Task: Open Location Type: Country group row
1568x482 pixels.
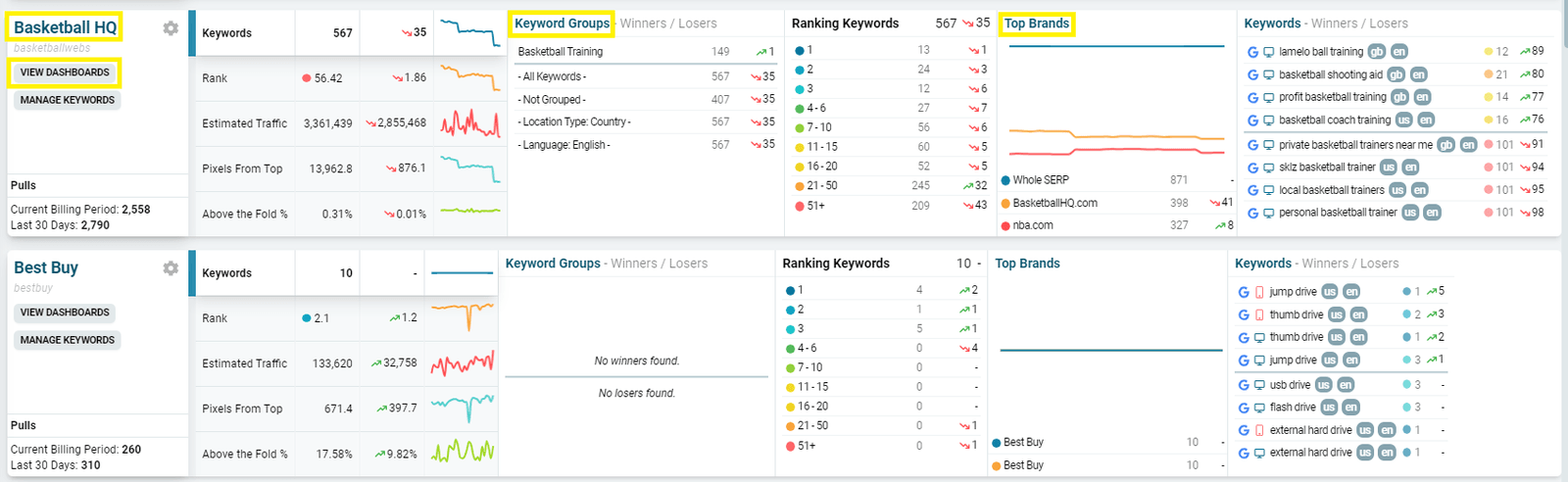Action: point(646,121)
